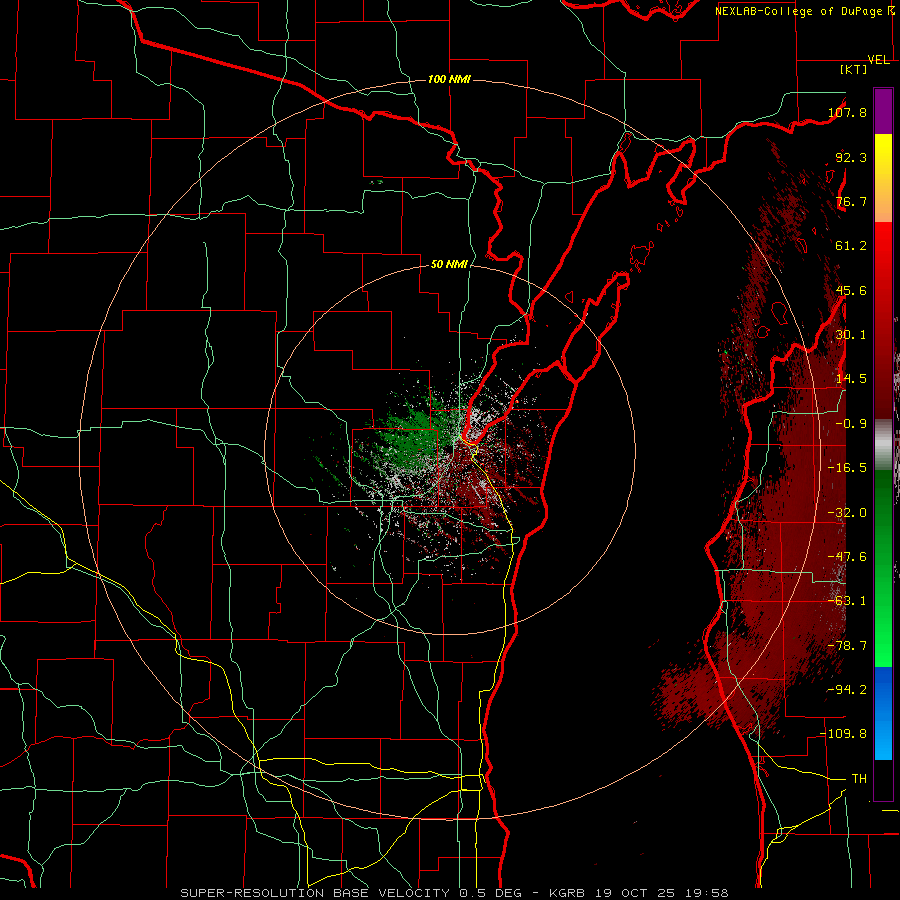Click the -63.1 velocity scale value
The width and height of the screenshot is (900, 900).
[x=847, y=601]
